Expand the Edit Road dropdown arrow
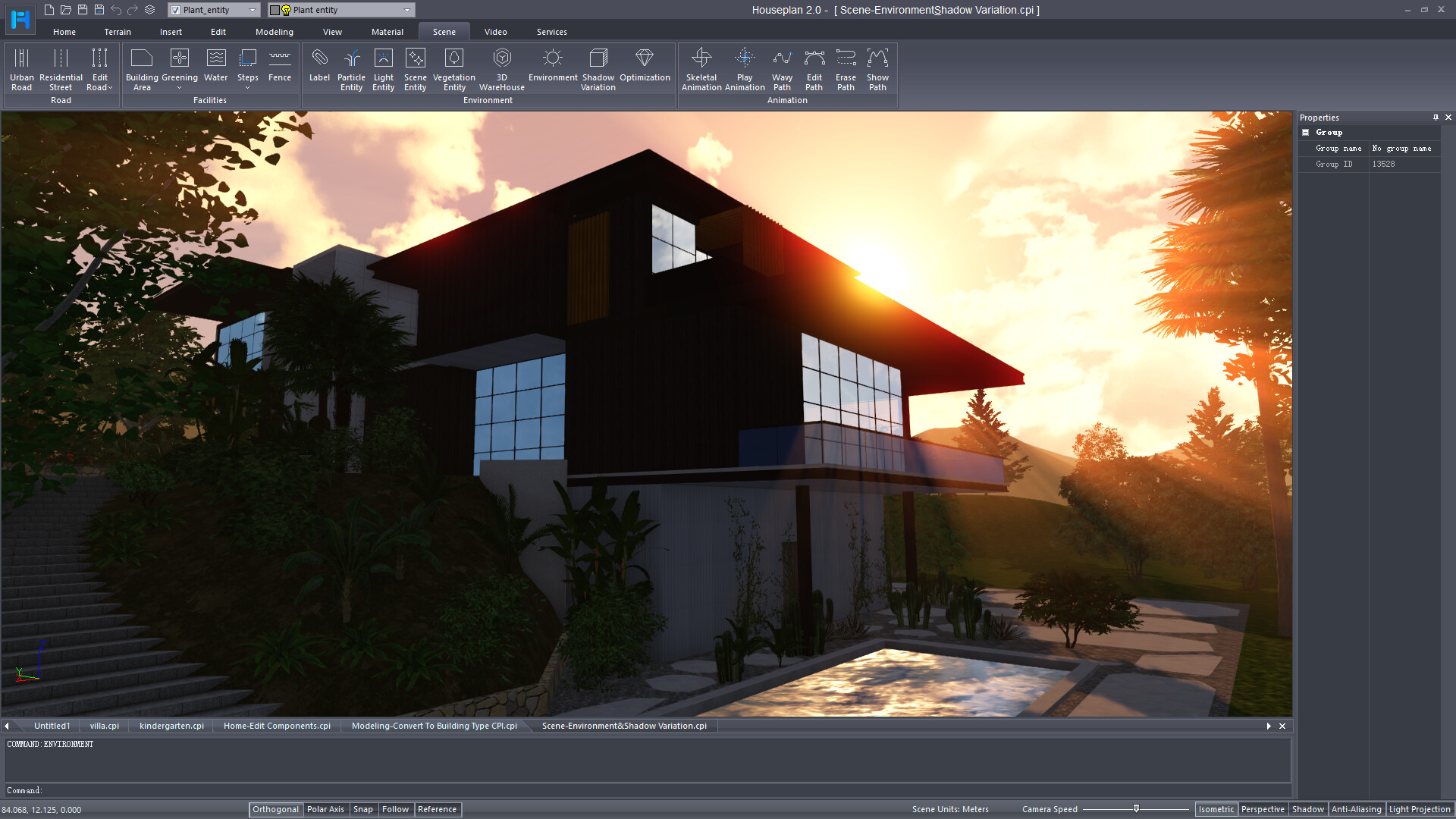 (111, 88)
